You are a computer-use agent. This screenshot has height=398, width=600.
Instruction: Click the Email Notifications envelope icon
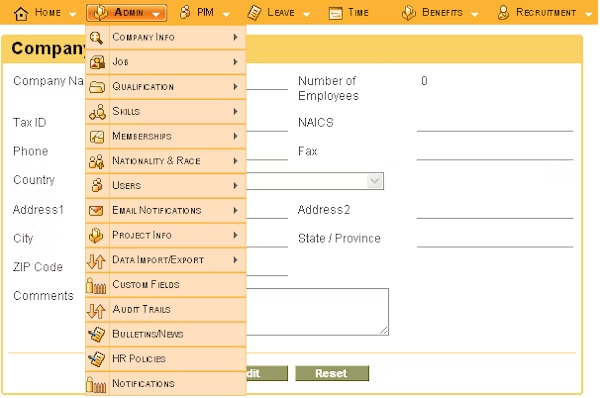coord(96,210)
